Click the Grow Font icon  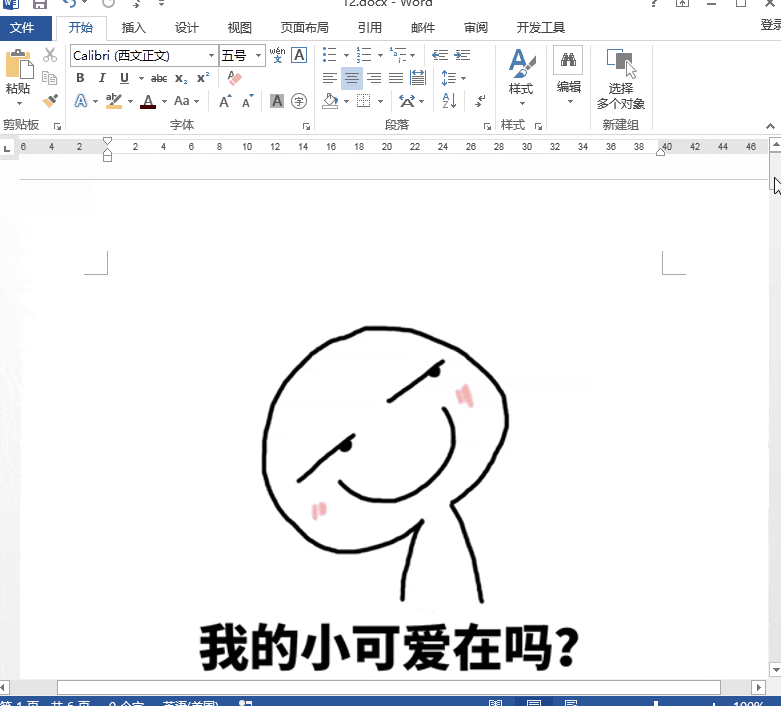point(225,101)
